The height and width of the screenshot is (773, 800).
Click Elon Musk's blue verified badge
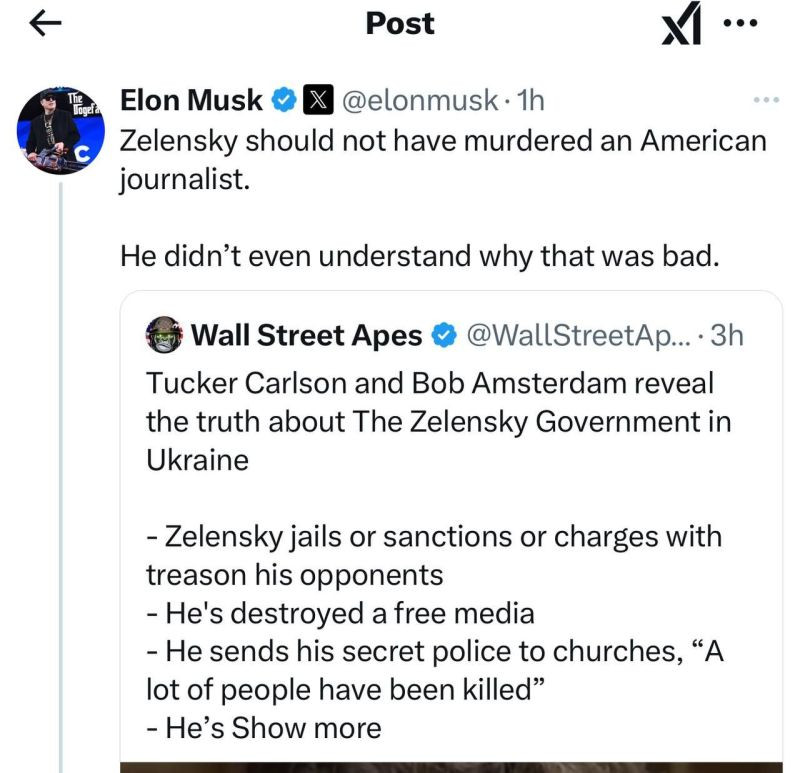(283, 100)
